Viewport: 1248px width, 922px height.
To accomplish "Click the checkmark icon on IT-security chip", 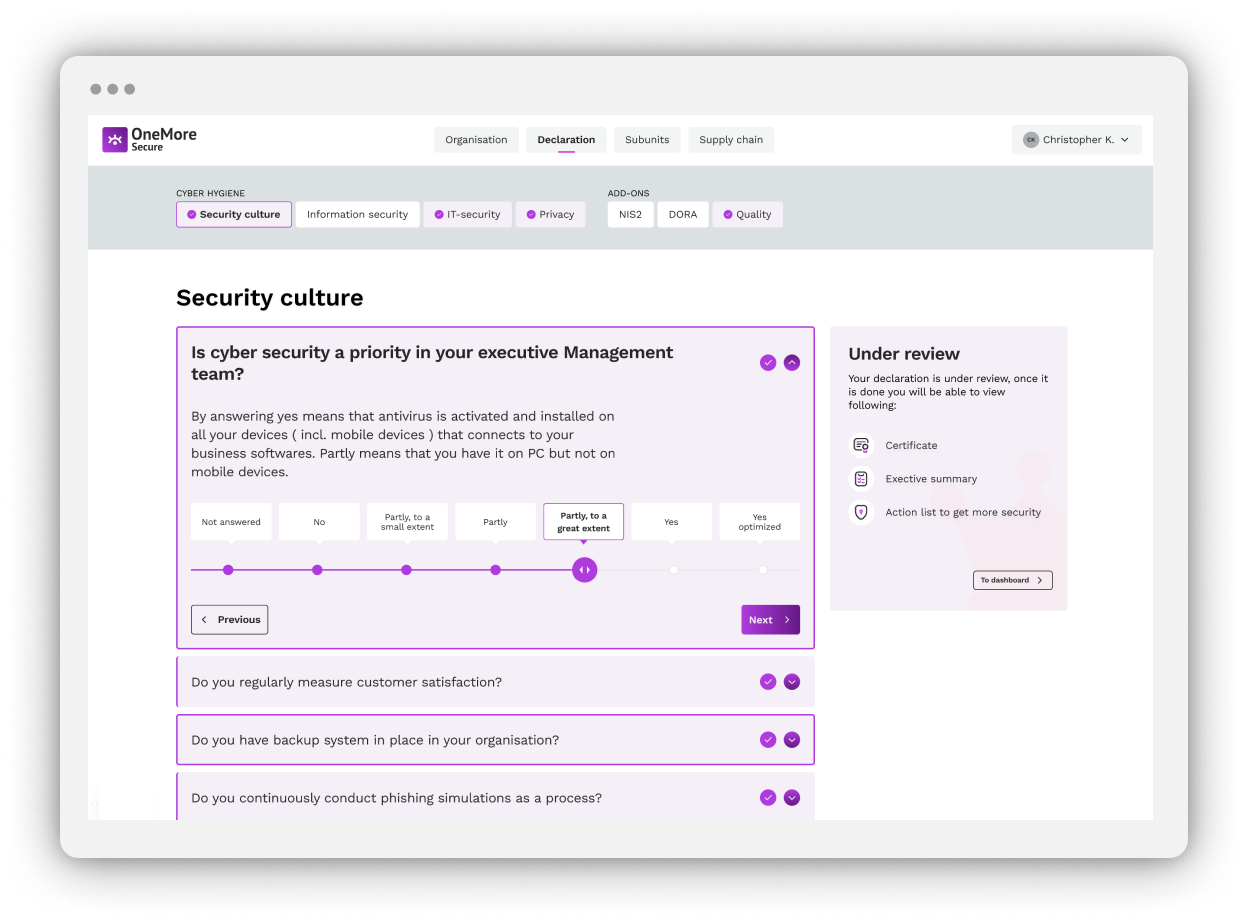I will coord(438,214).
